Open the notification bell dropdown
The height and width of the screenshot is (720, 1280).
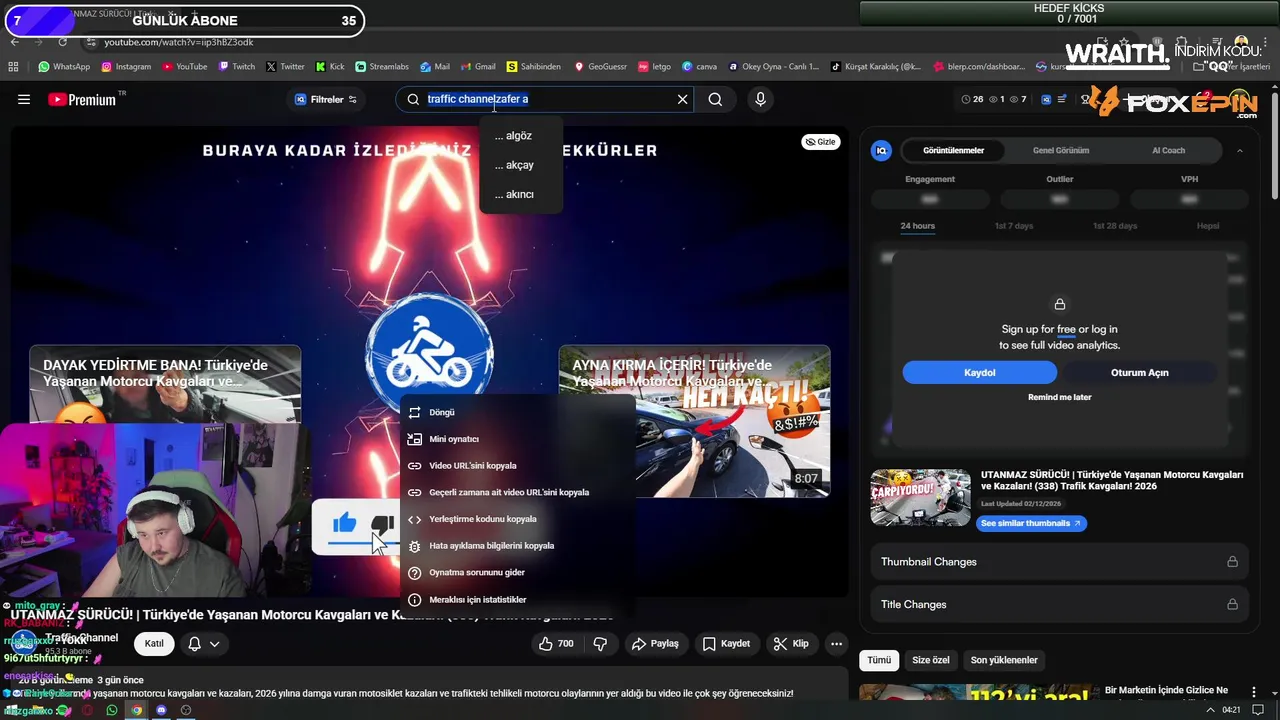click(203, 644)
